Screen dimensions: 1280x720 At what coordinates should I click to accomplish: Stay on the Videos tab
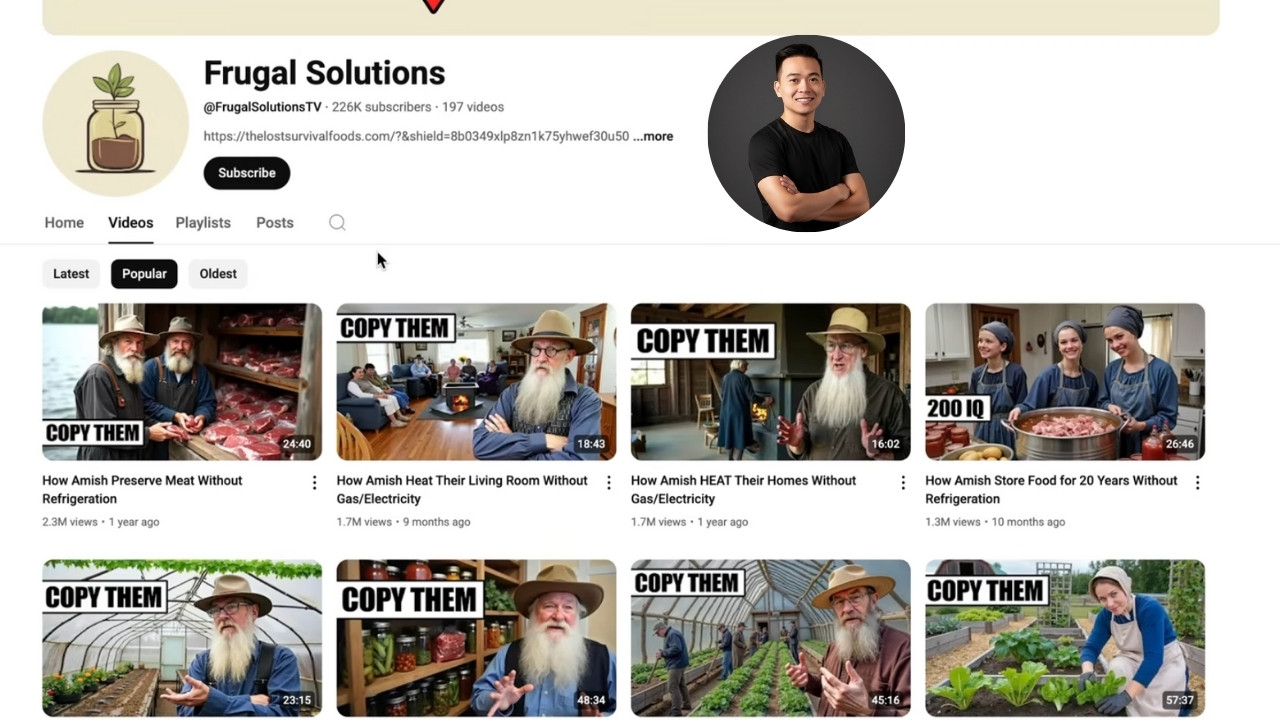(130, 222)
